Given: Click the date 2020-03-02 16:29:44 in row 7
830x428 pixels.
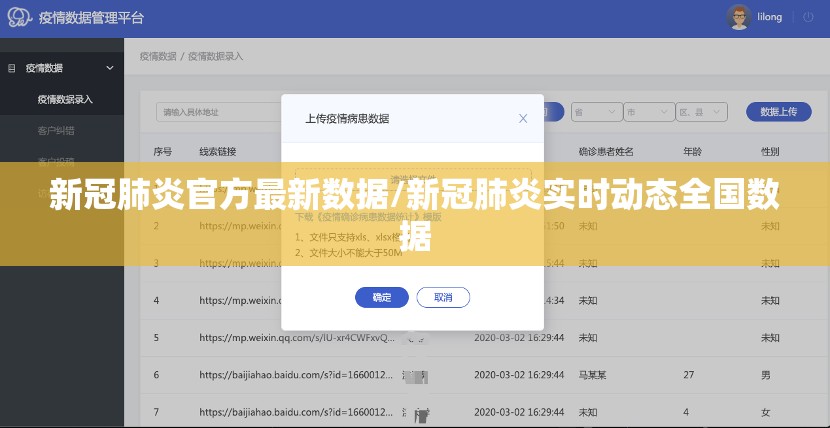Looking at the screenshot, I should point(519,412).
